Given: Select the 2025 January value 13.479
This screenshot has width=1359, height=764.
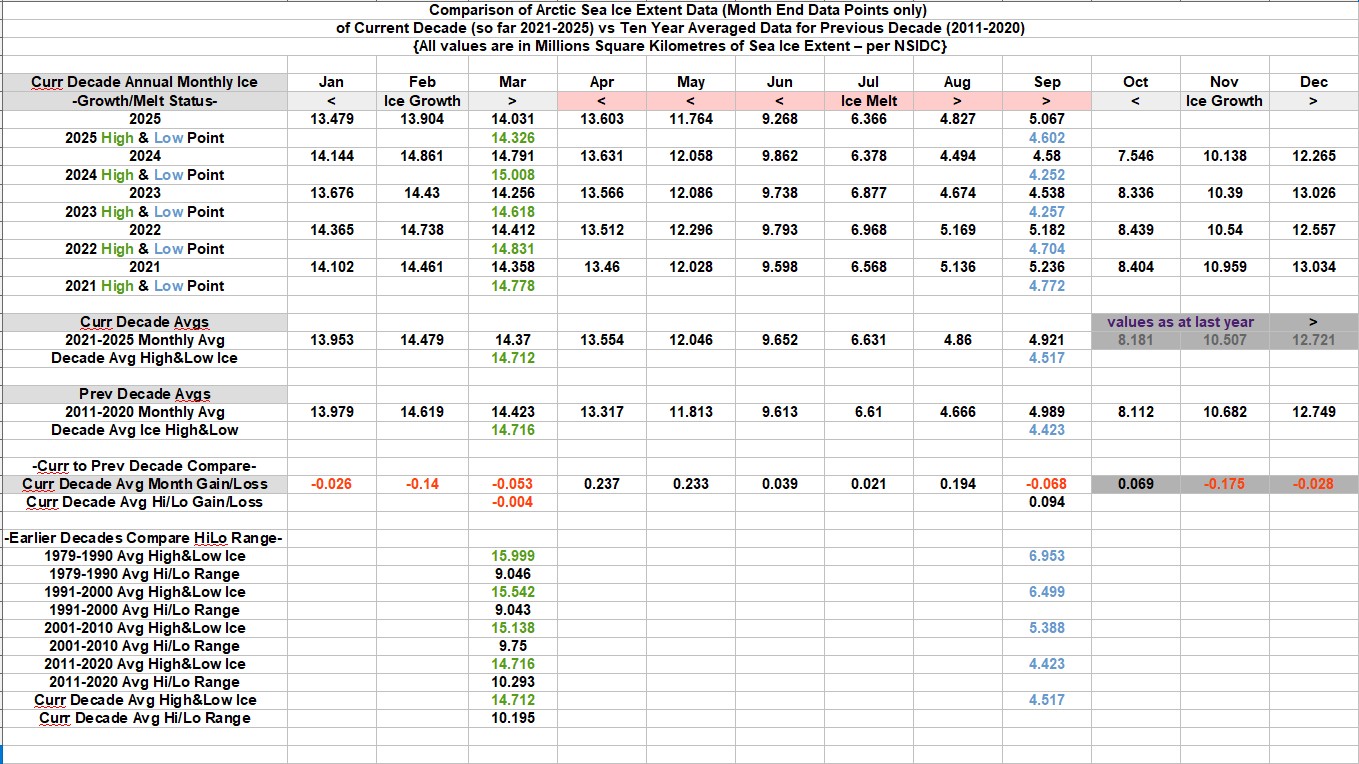Looking at the screenshot, I should 331,120.
